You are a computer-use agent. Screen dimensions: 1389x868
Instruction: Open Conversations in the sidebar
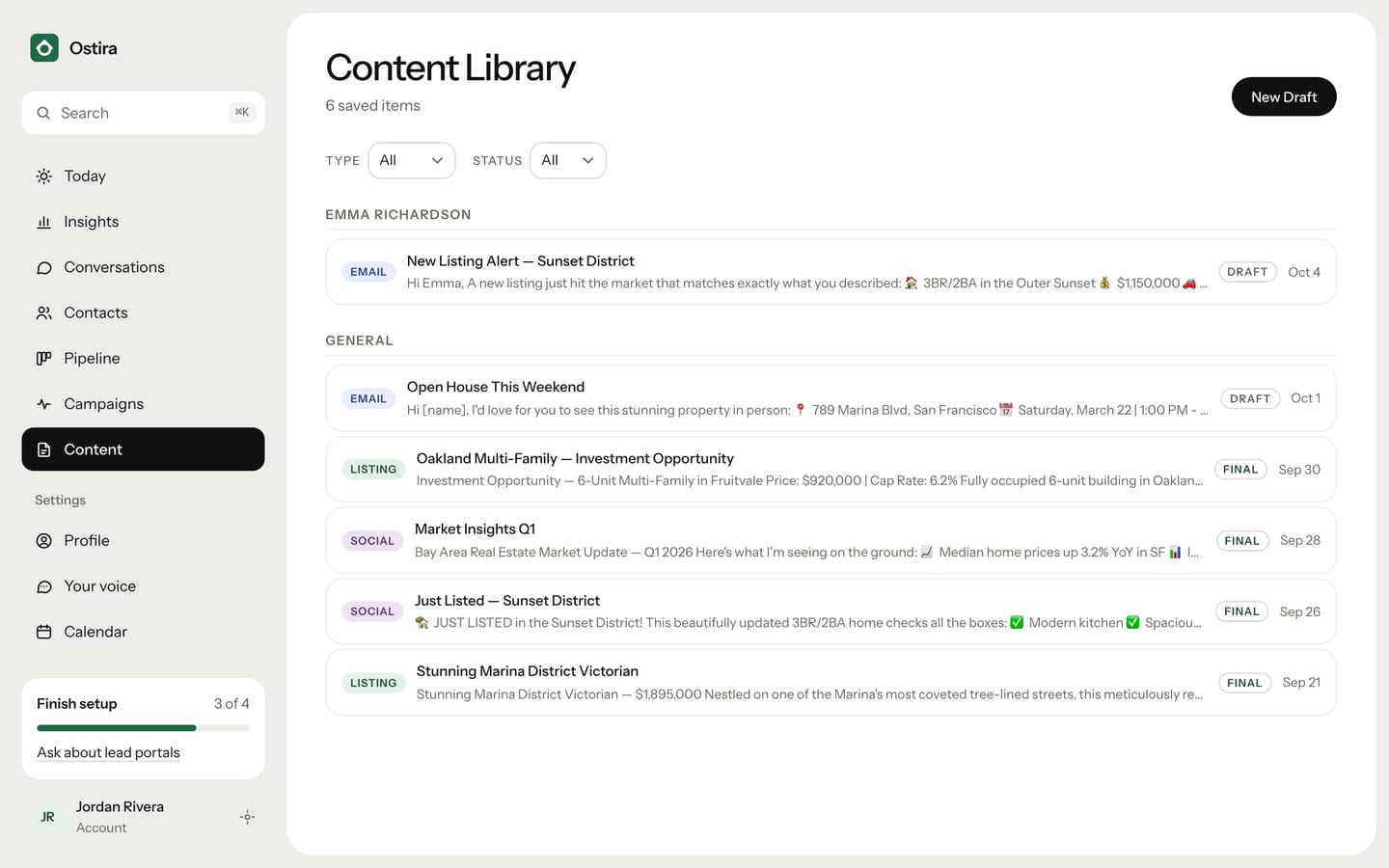tap(143, 267)
